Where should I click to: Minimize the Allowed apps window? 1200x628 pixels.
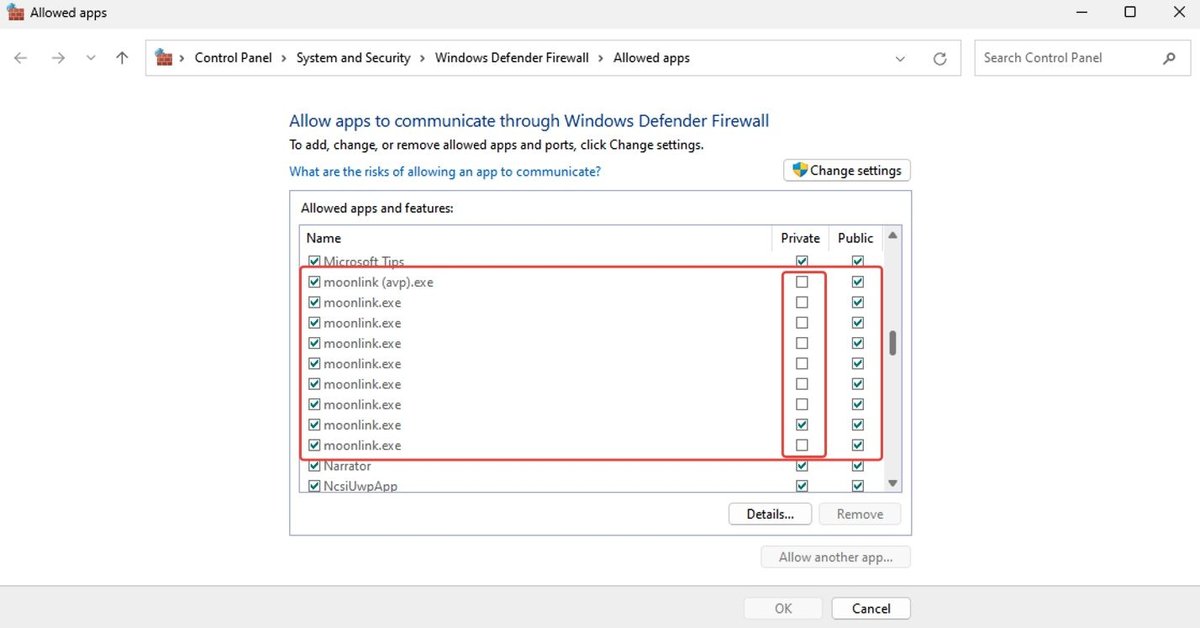coord(1082,13)
